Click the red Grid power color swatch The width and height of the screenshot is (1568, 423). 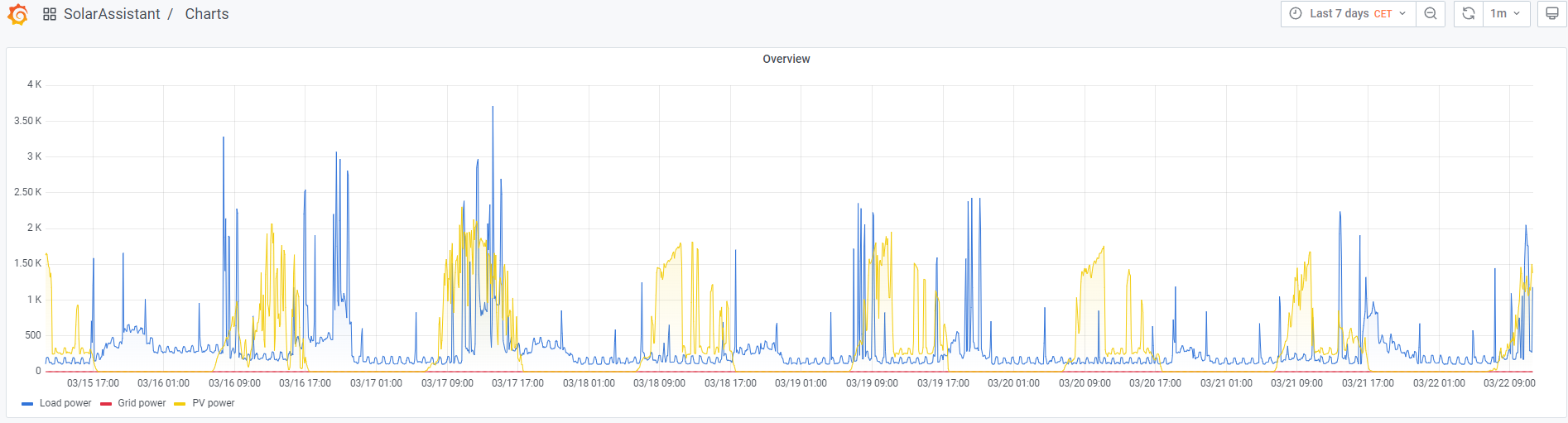pos(106,404)
